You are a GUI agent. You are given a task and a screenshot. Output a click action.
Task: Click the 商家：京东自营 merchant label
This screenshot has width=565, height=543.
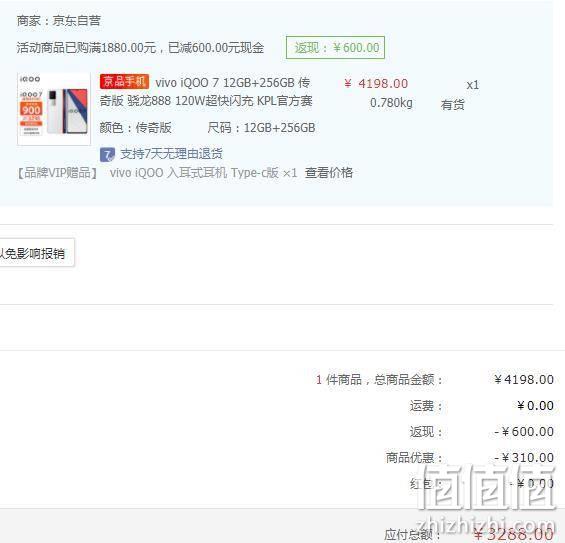(59, 21)
